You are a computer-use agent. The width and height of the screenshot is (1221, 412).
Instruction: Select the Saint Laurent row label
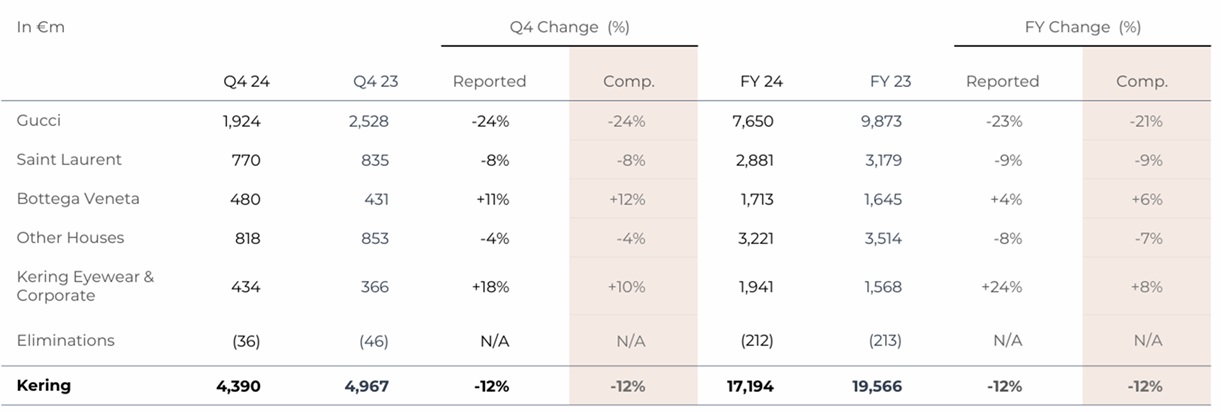coord(69,159)
